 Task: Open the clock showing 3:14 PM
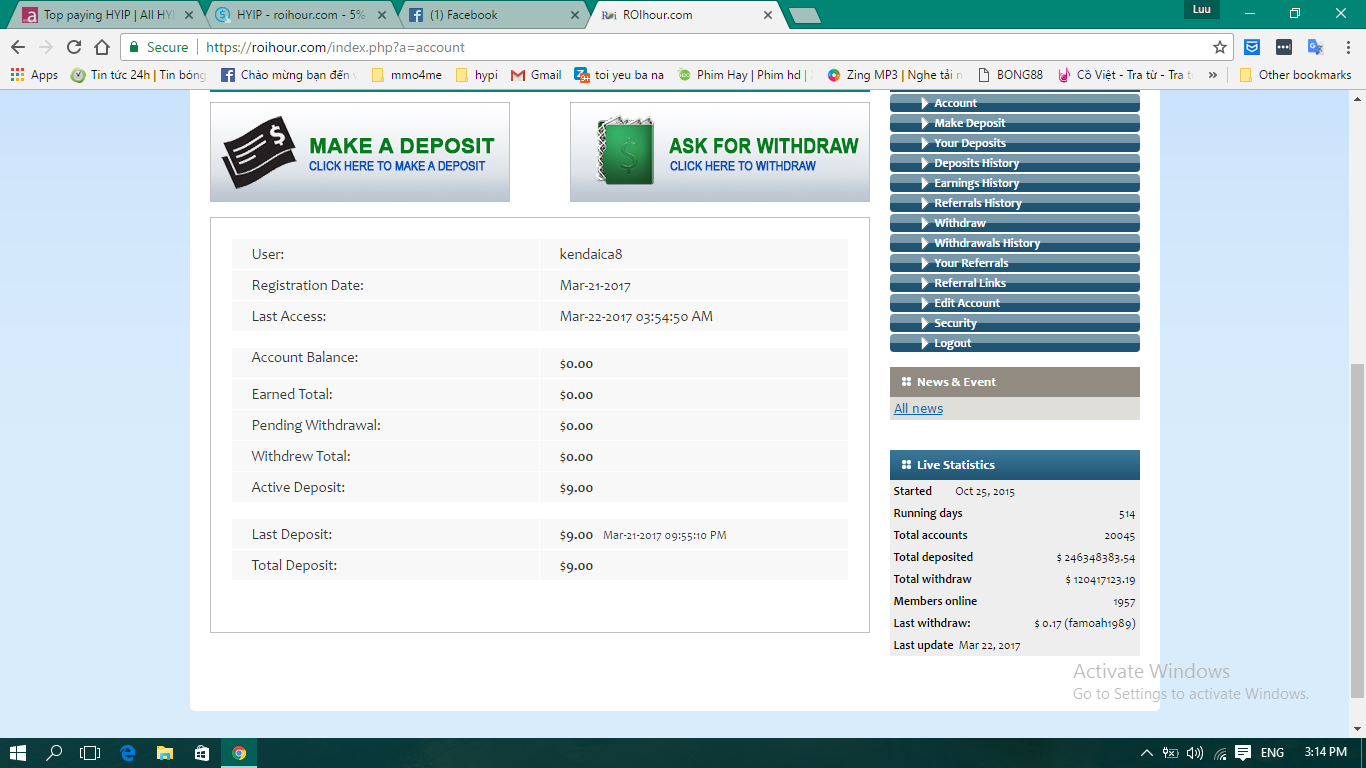1325,753
